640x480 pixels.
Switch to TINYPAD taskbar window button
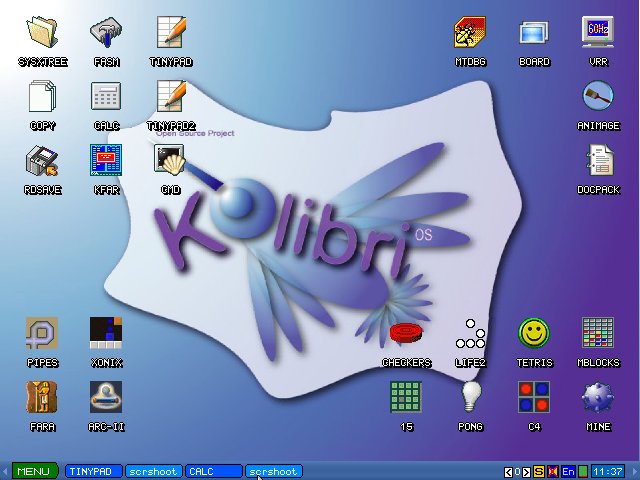[x=95, y=471]
